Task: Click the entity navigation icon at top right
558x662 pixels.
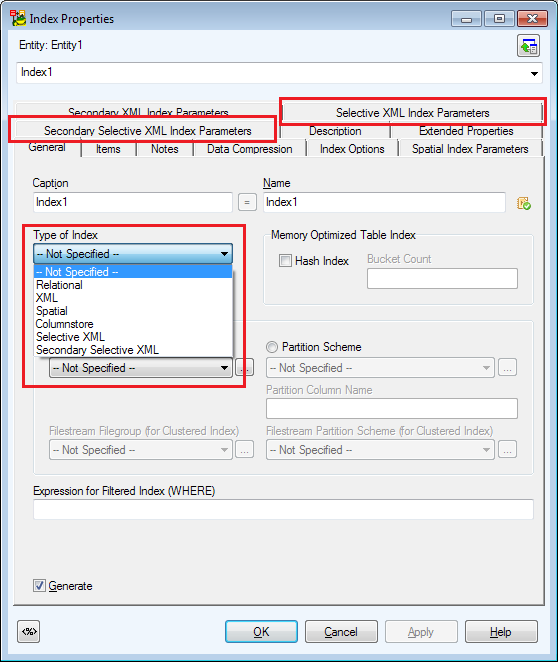Action: 528,46
